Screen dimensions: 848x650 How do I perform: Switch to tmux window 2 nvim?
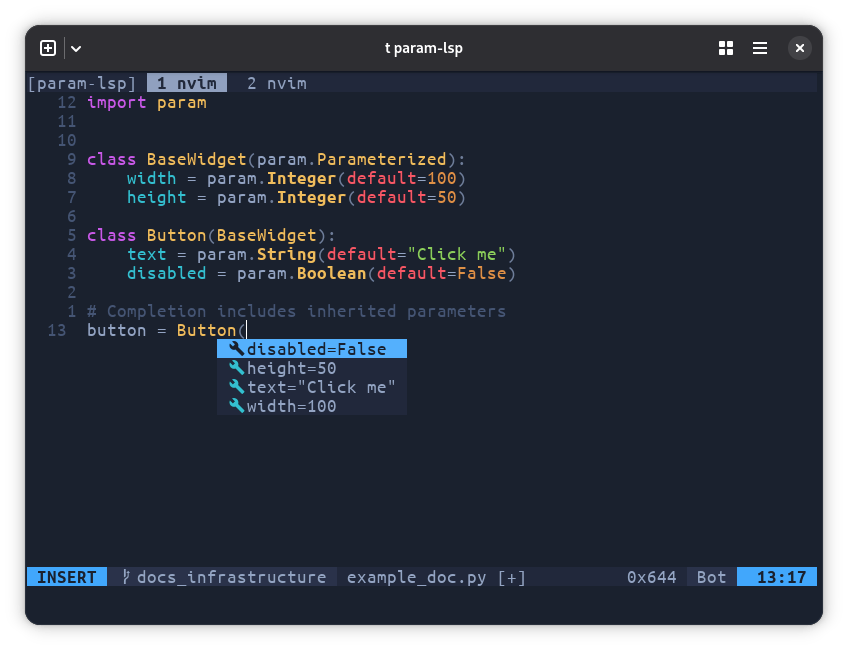click(276, 83)
